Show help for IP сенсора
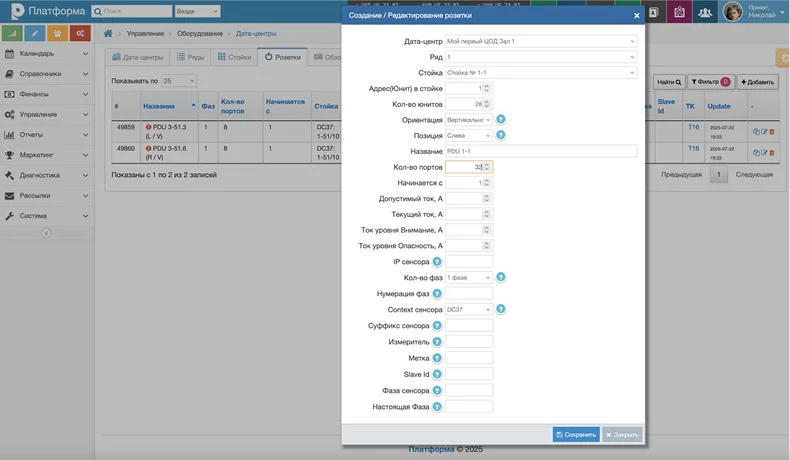Screen dimensions: 790x460 [x=437, y=261]
